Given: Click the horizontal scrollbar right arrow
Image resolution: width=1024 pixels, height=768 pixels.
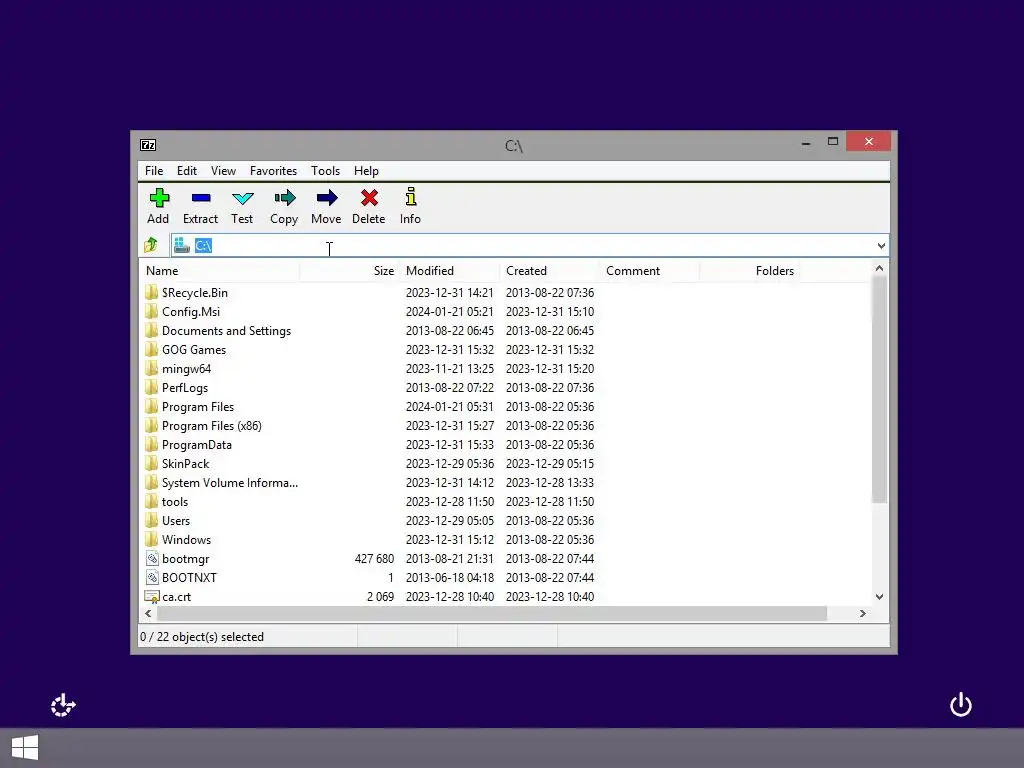Looking at the screenshot, I should (x=863, y=613).
